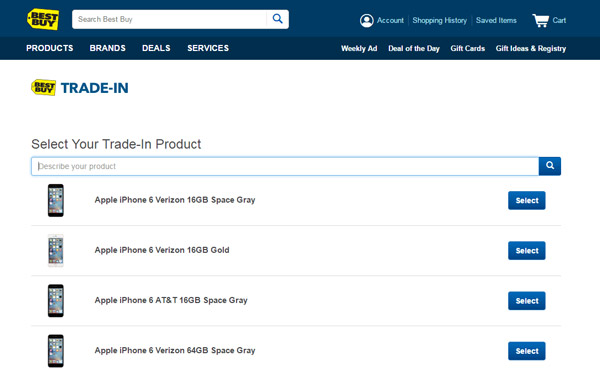Click the Verizon 64GB Space Gray phone thumbnail
This screenshot has width=600, height=375.
tap(56, 351)
